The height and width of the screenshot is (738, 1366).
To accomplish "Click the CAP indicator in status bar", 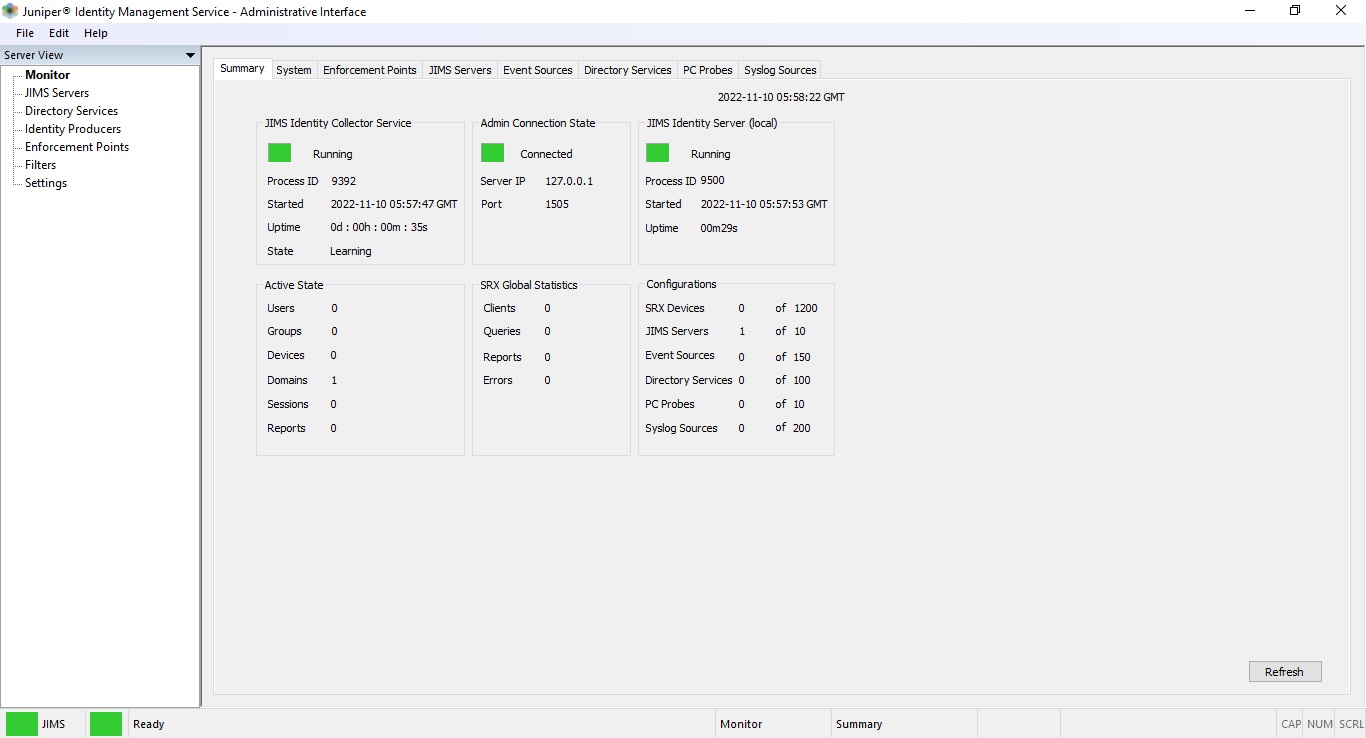I will pyautogui.click(x=1291, y=724).
